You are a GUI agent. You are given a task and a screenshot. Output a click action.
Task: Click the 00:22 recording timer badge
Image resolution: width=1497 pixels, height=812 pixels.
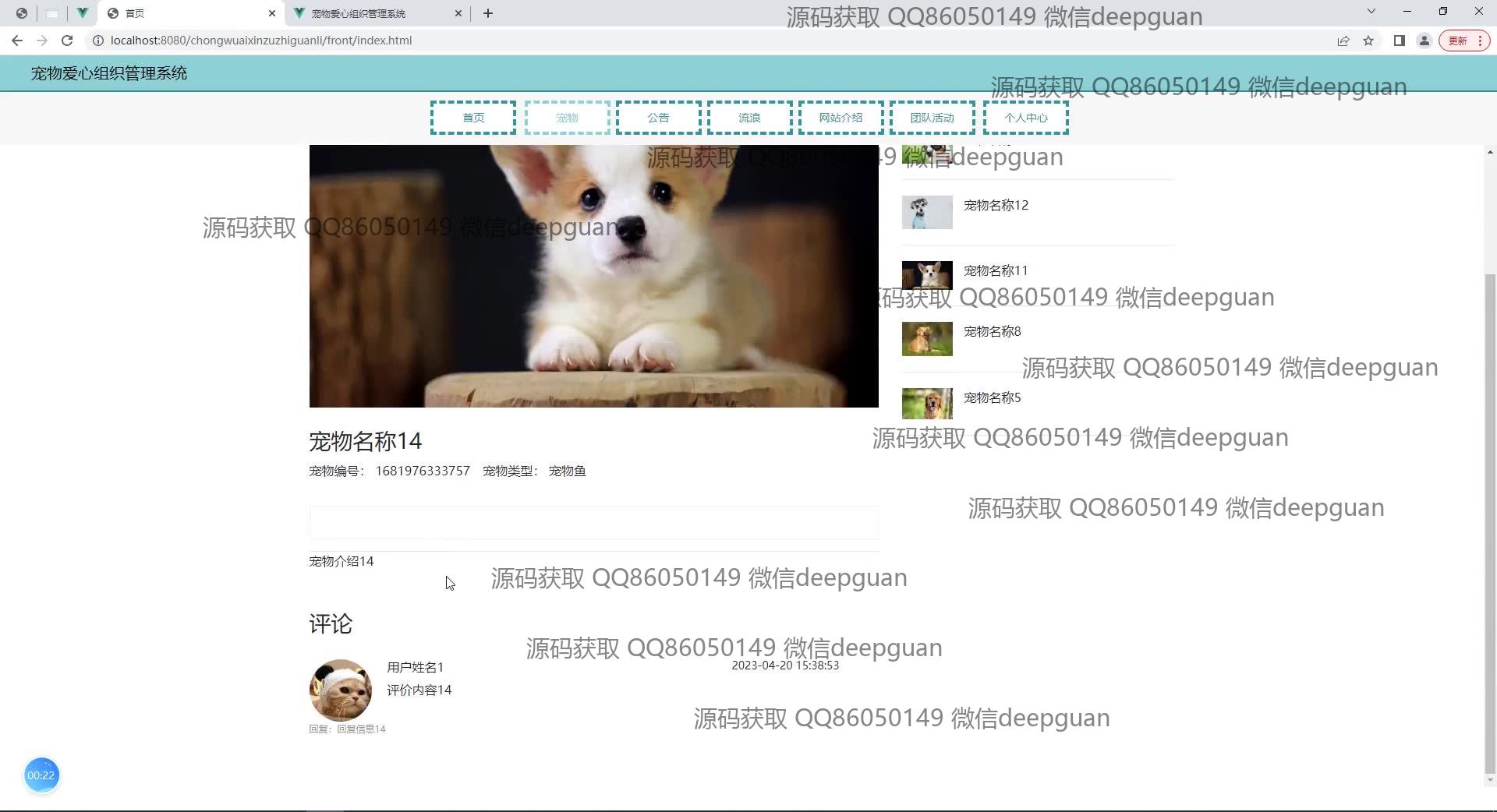(41, 775)
